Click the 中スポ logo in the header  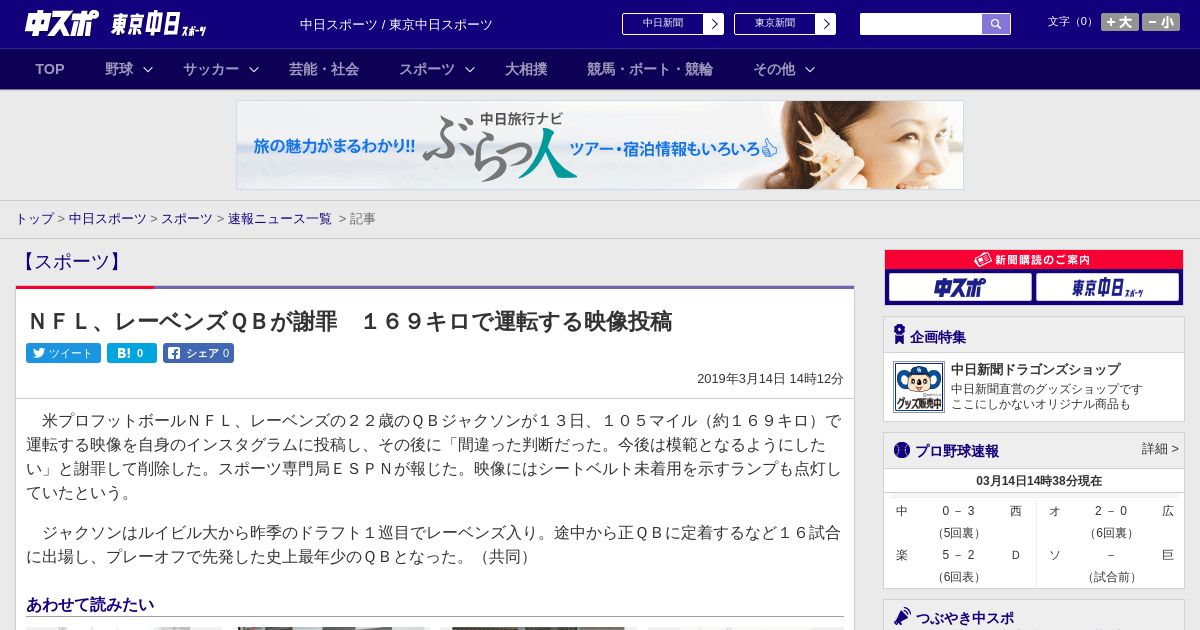coord(62,23)
